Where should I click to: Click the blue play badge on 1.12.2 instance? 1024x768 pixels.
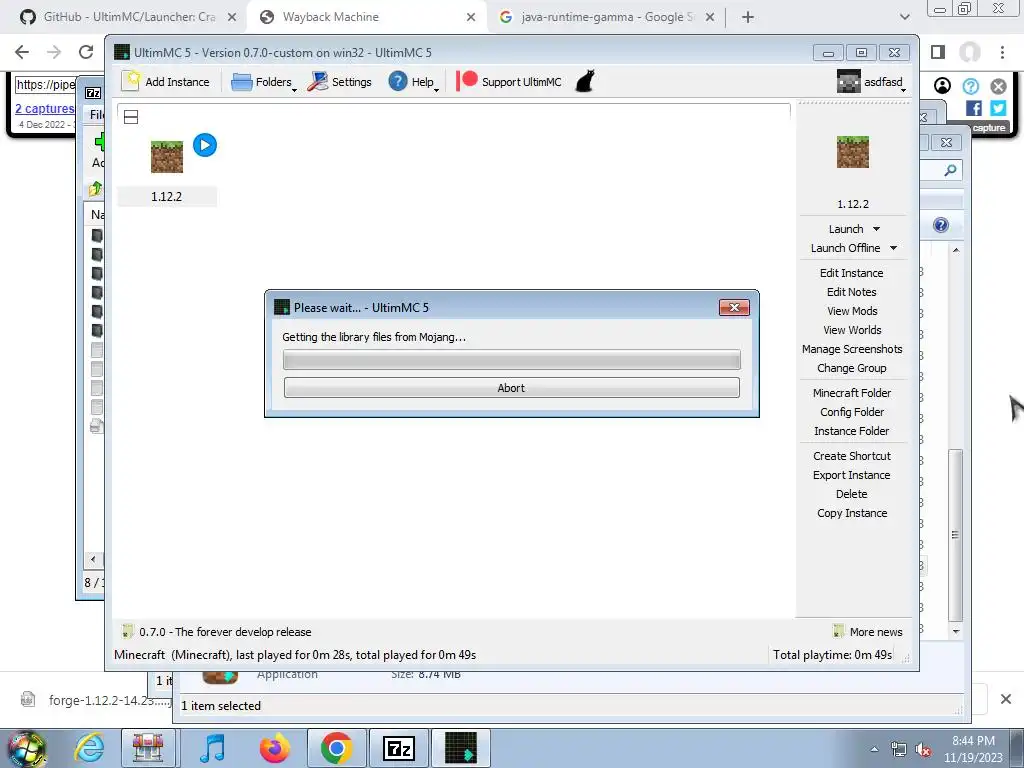click(x=205, y=145)
